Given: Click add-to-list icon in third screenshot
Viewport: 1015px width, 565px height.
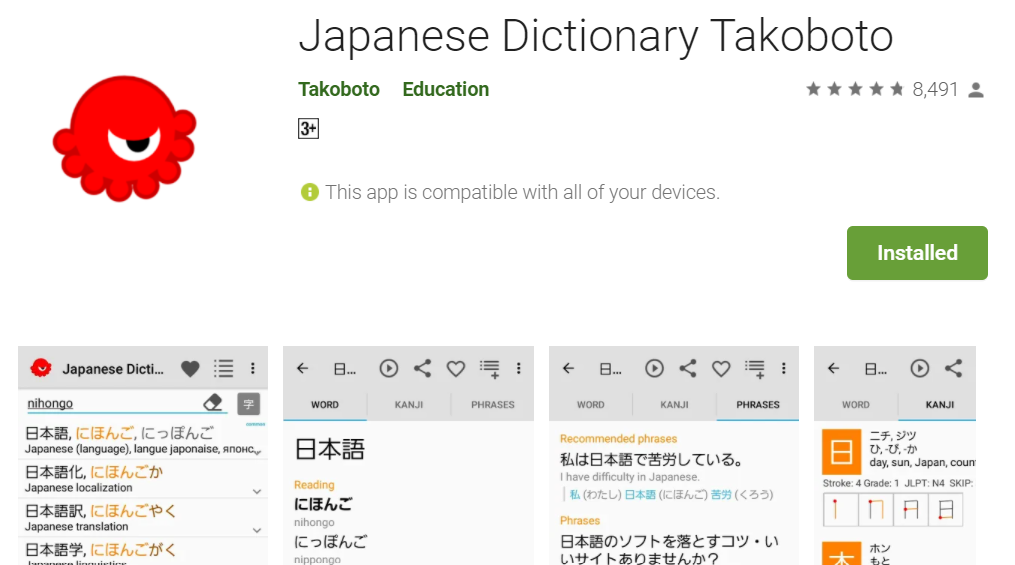Looking at the screenshot, I should pos(755,369).
